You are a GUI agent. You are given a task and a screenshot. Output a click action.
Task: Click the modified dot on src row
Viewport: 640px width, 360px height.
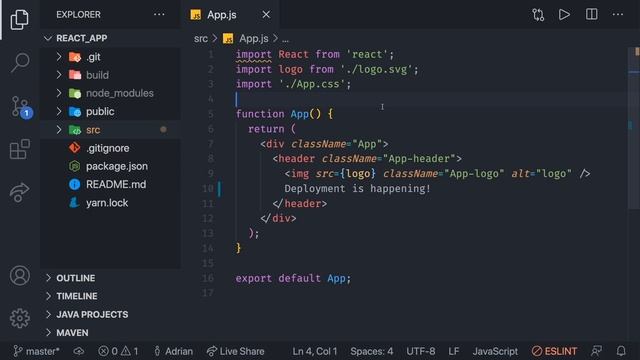(x=163, y=130)
